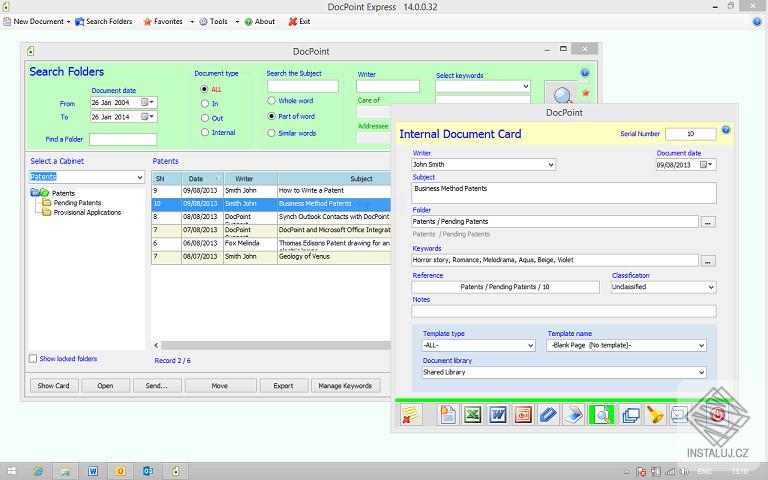Click the red power icon on the card
Screen dimensions: 768x480
[x=717, y=415]
